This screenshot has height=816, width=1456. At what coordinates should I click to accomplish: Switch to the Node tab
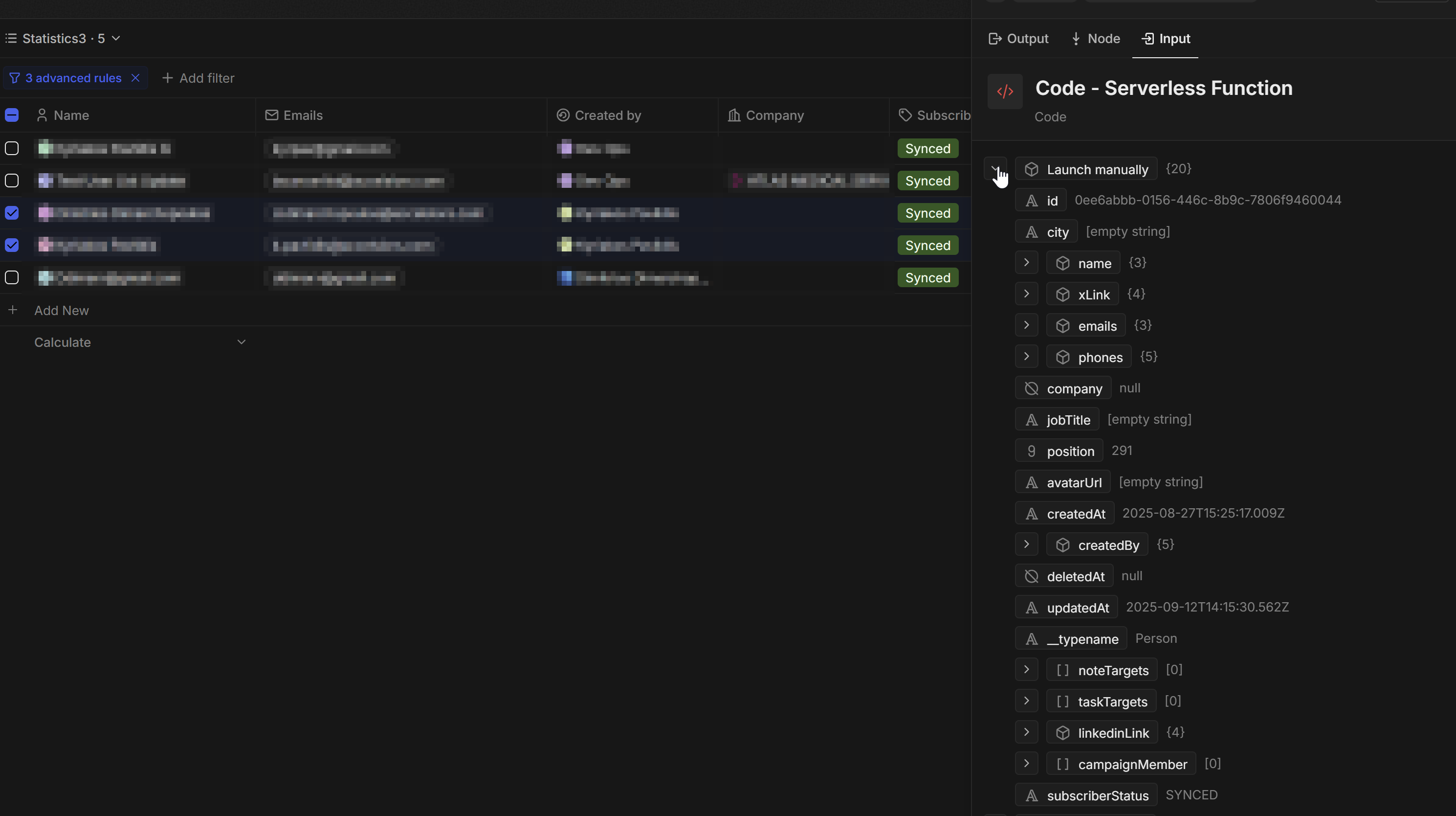point(1095,39)
